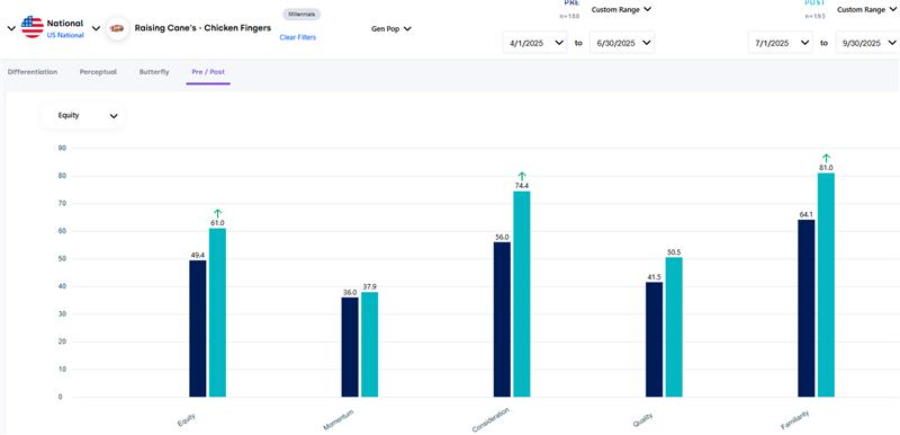The width and height of the screenshot is (900, 435).
Task: Click the Quality pre bar 41.5
Action: (654, 339)
